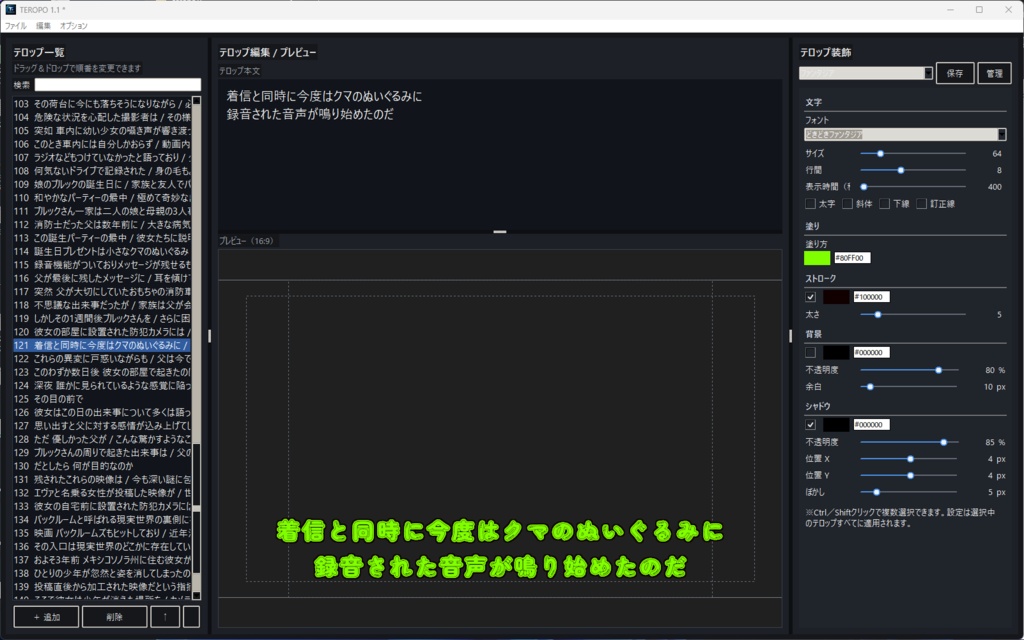
Task: Enable the 背景 background checkbox
Action: [x=810, y=353]
